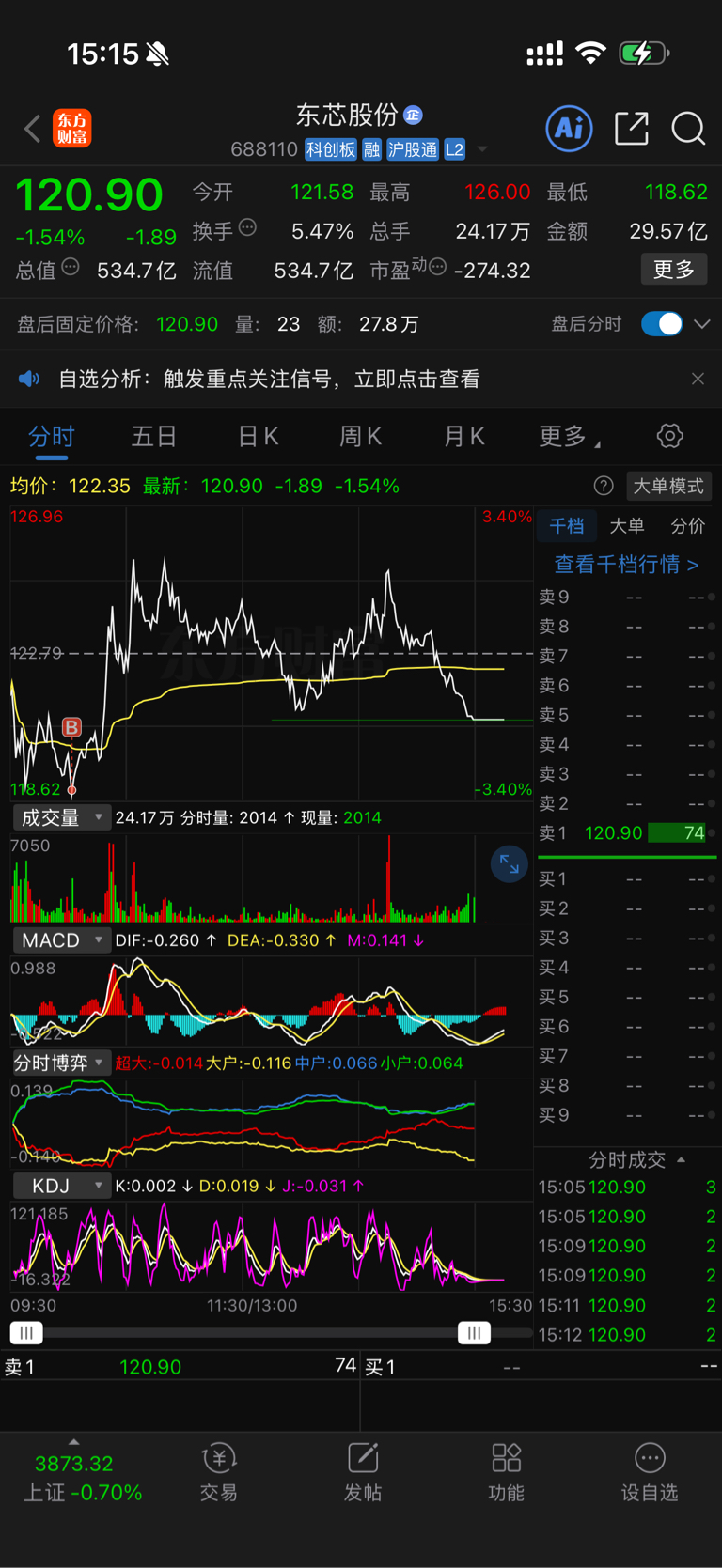
Task: Tap the bottom 卖1 120.90 quote bar
Action: 180,1367
